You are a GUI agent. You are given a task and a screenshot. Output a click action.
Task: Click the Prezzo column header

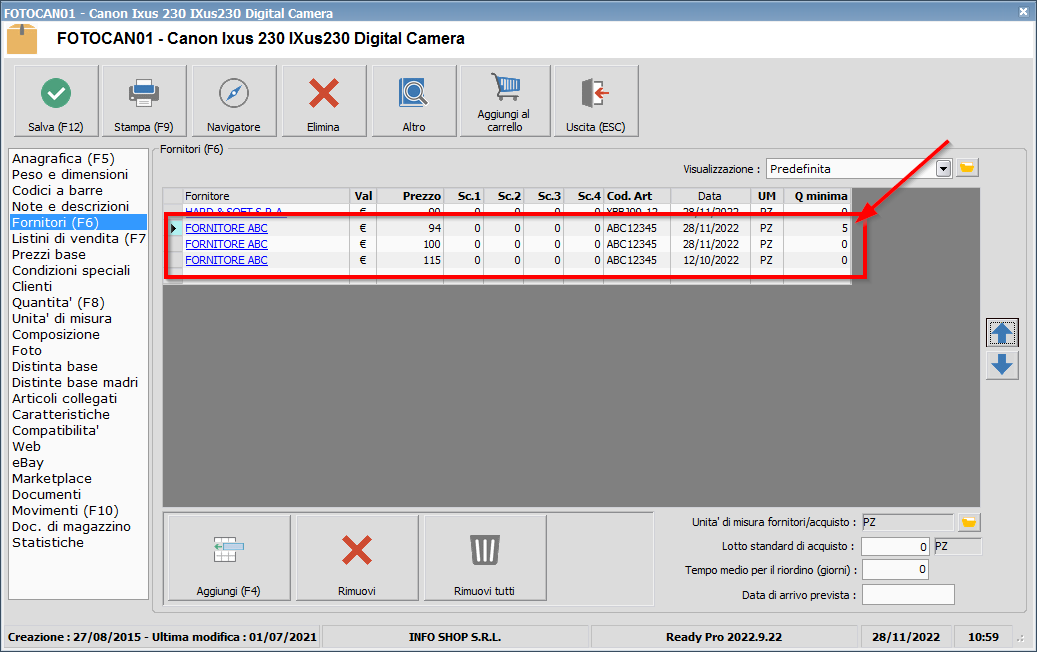tap(410, 196)
